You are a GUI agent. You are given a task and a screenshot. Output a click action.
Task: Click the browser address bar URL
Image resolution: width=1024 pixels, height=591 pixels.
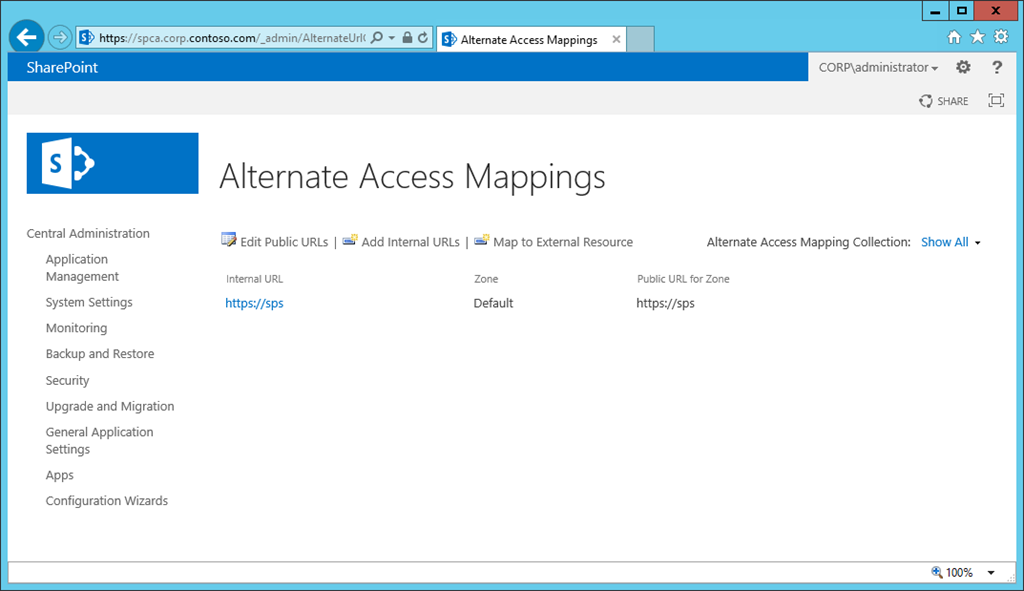pos(232,38)
